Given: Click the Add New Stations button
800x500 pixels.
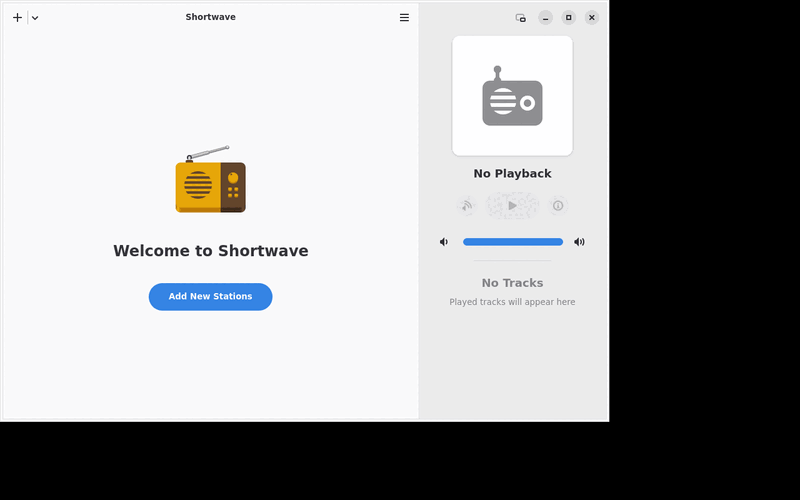Looking at the screenshot, I should pos(210,296).
